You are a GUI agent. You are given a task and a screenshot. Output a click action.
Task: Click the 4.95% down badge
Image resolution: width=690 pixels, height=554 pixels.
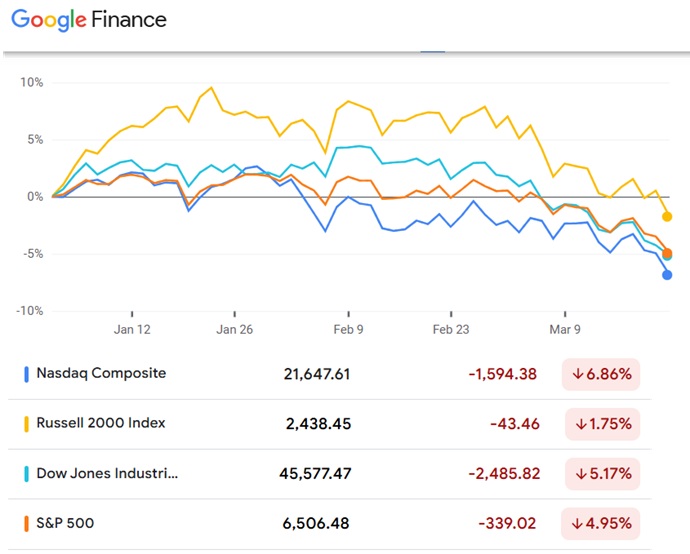pos(600,524)
